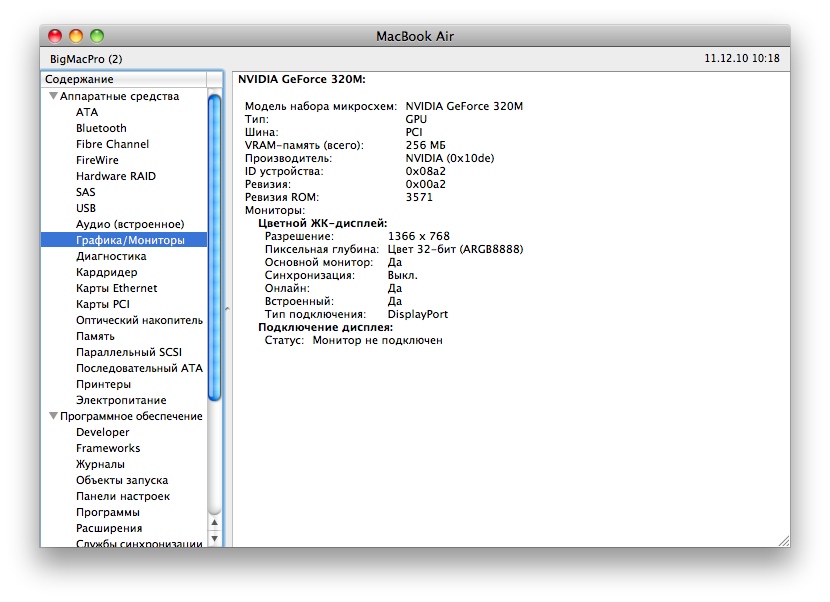Collapse the Программное обеспечение section triangle
The width and height of the screenshot is (830, 602).
point(53,417)
